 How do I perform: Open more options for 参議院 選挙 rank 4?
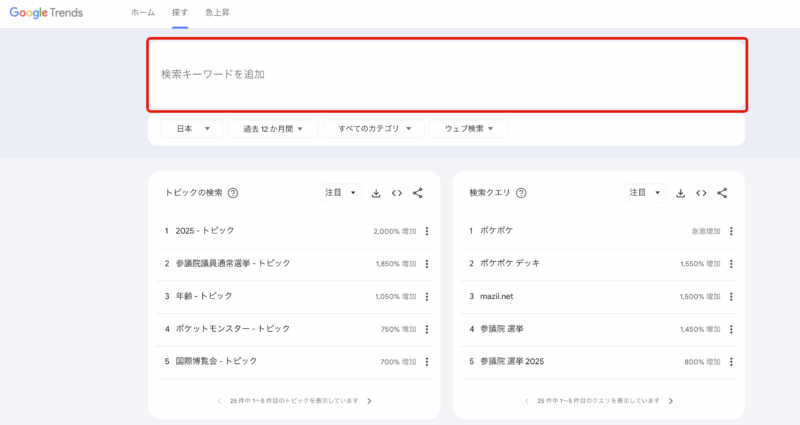(x=731, y=329)
